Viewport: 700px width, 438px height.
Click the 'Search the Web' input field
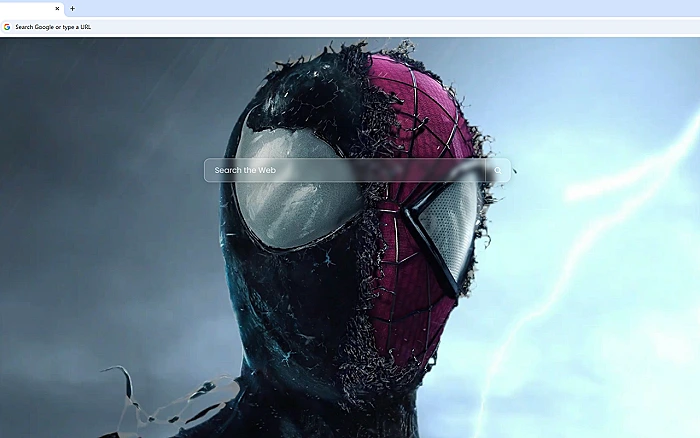(x=345, y=170)
